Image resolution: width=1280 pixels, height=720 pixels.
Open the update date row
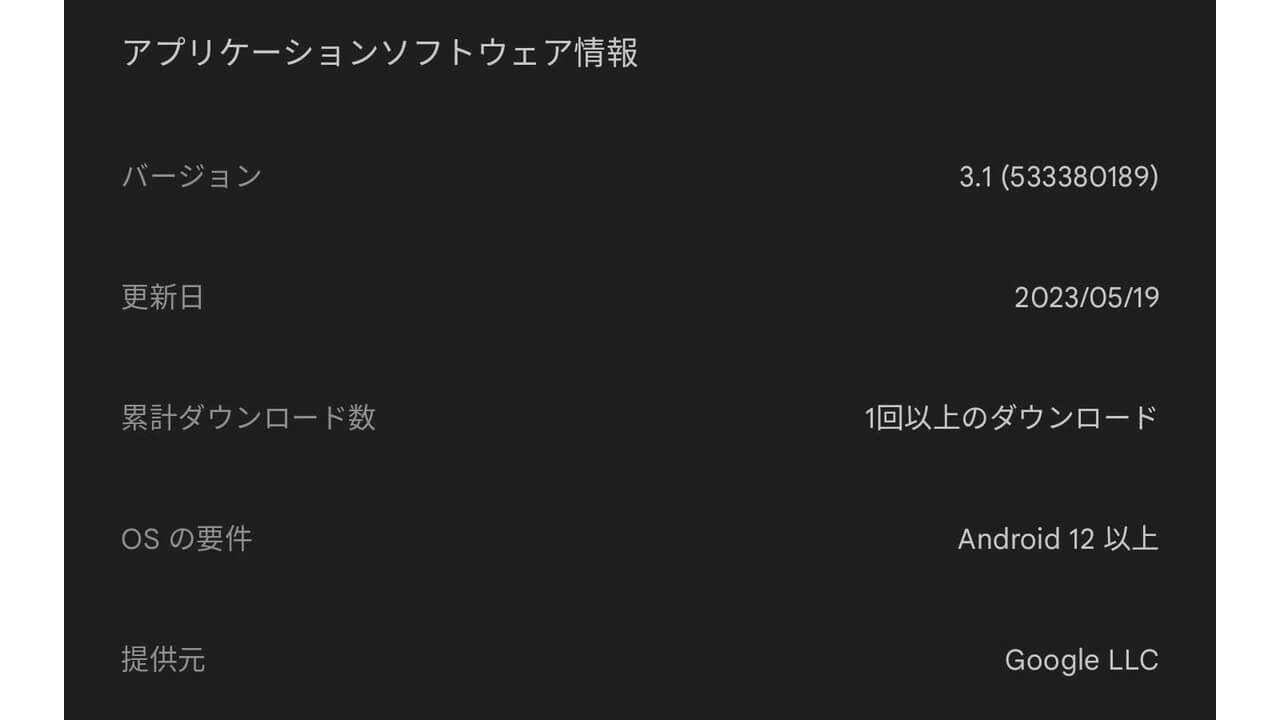point(640,298)
